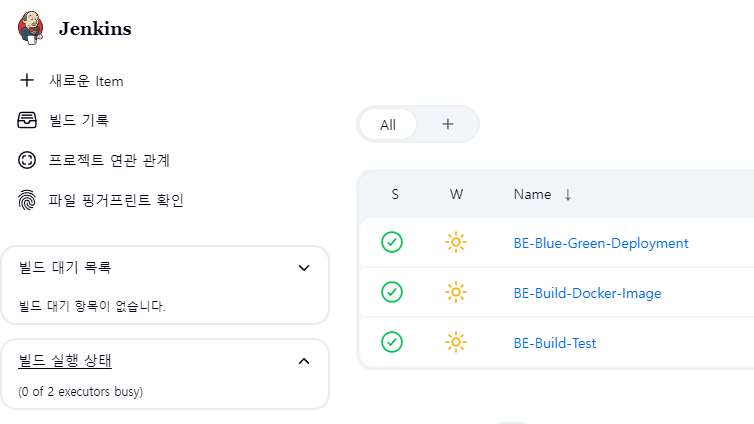Click the Name column sort arrow
Viewport: 754px width, 424px height.
coord(568,195)
